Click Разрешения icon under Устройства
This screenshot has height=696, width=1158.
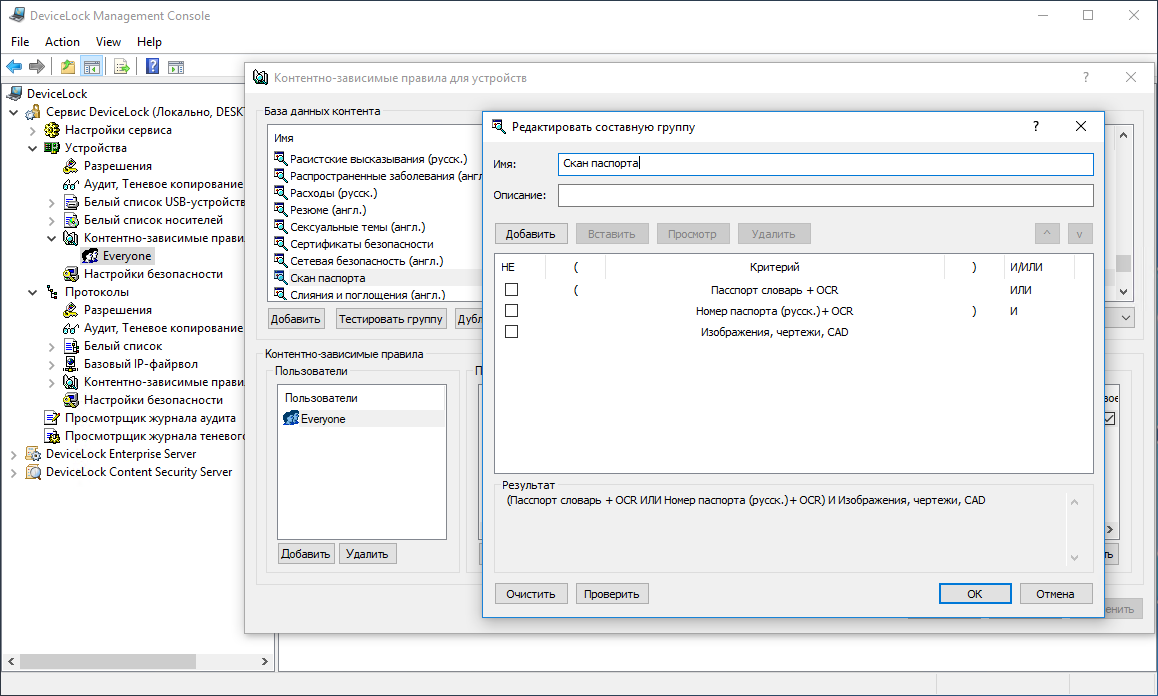pyautogui.click(x=71, y=166)
